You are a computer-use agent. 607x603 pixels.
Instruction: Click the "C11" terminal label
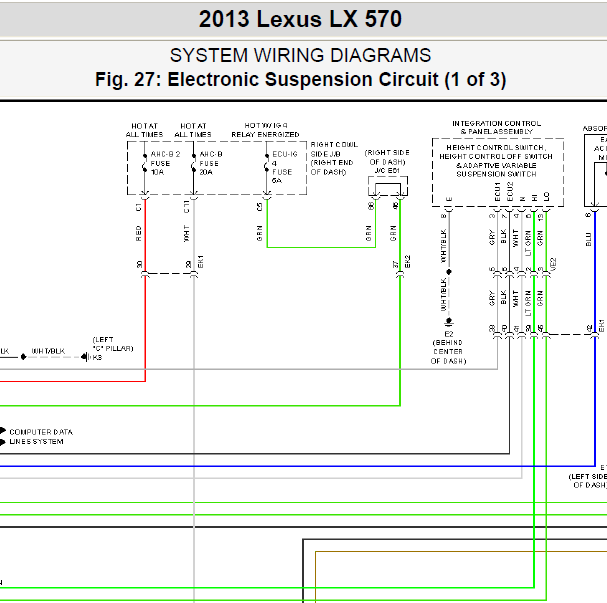(186, 207)
